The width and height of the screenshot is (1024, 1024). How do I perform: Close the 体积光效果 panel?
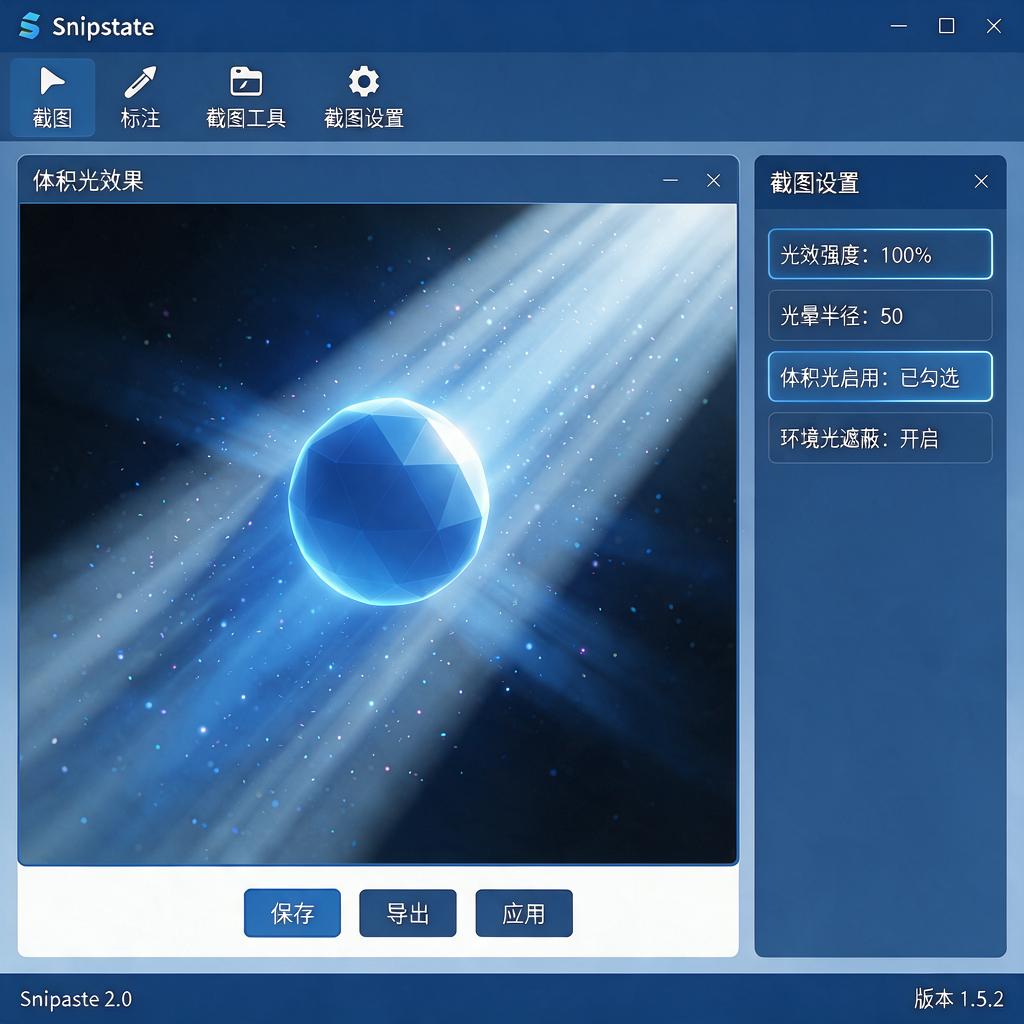(713, 181)
